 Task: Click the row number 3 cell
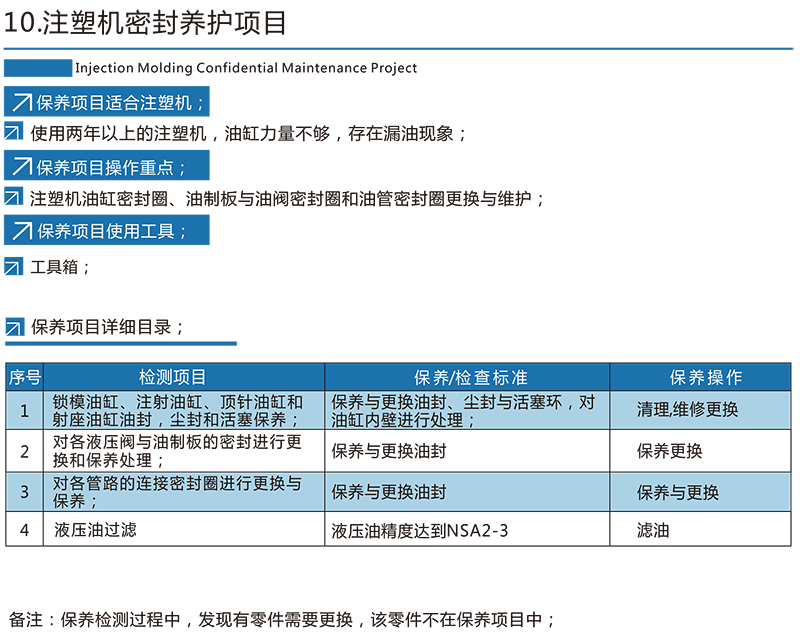(24, 492)
